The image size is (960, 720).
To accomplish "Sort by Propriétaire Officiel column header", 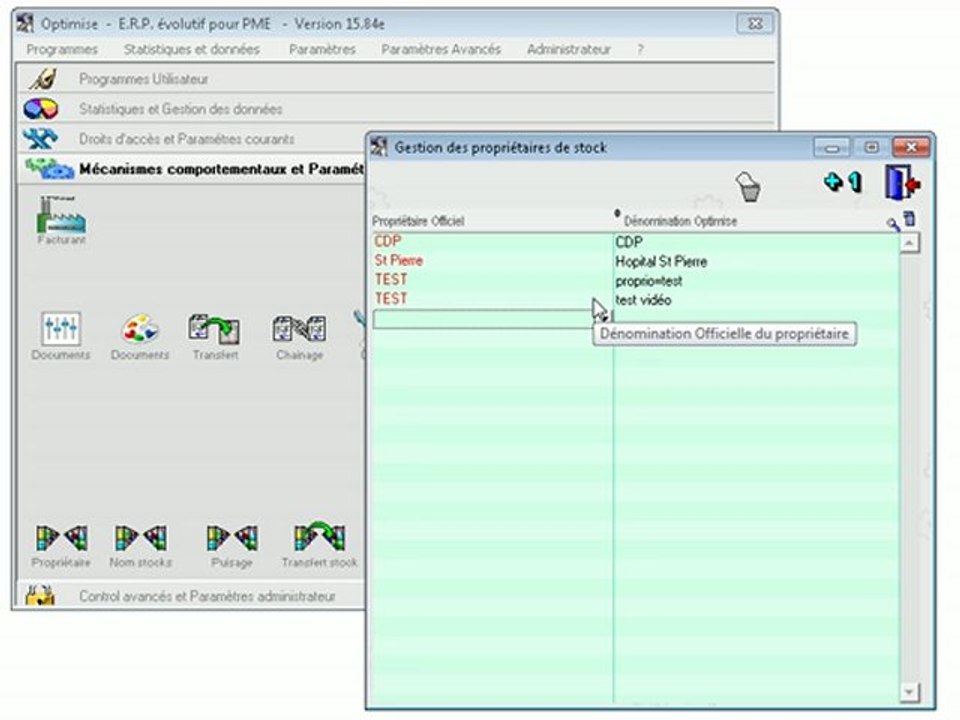I will [418, 221].
